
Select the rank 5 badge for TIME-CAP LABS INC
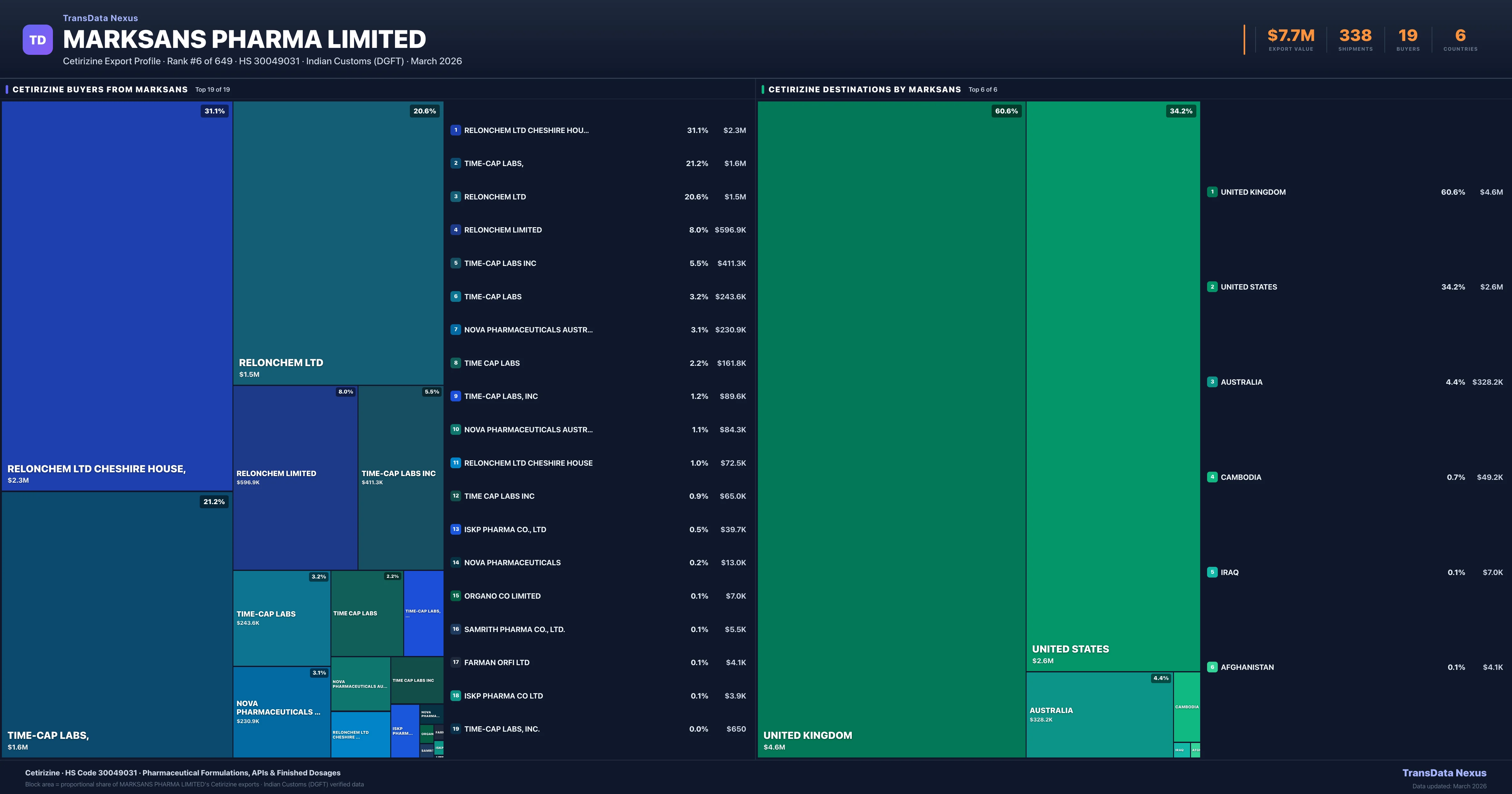(456, 263)
